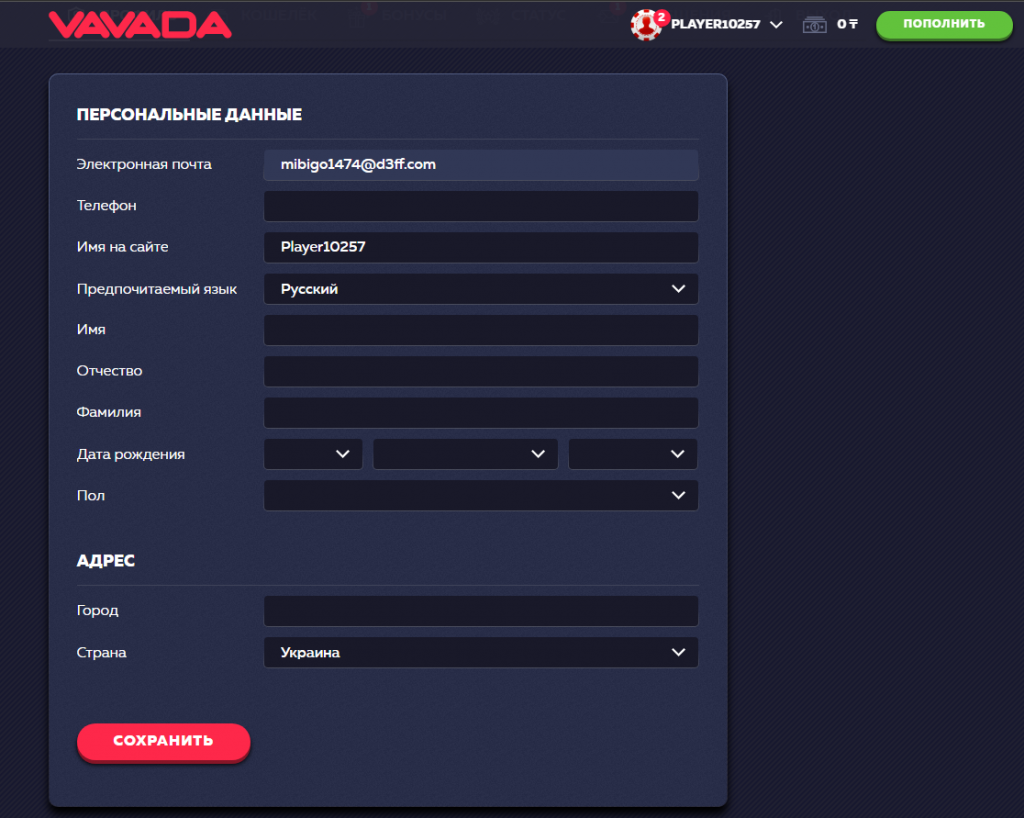Click the Город city field
Image resolution: width=1024 pixels, height=818 pixels.
(480, 611)
